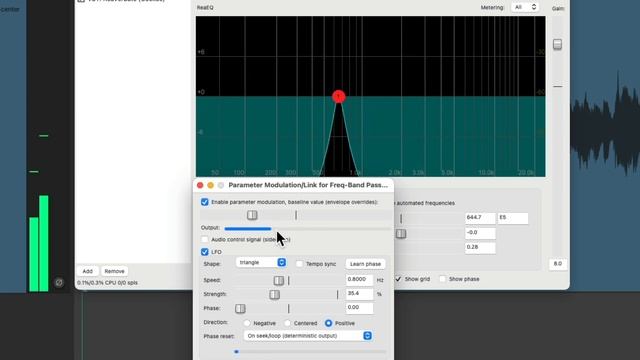The width and height of the screenshot is (640, 360).
Task: Click the Strength value field showing 35.4
Action: 359,294
